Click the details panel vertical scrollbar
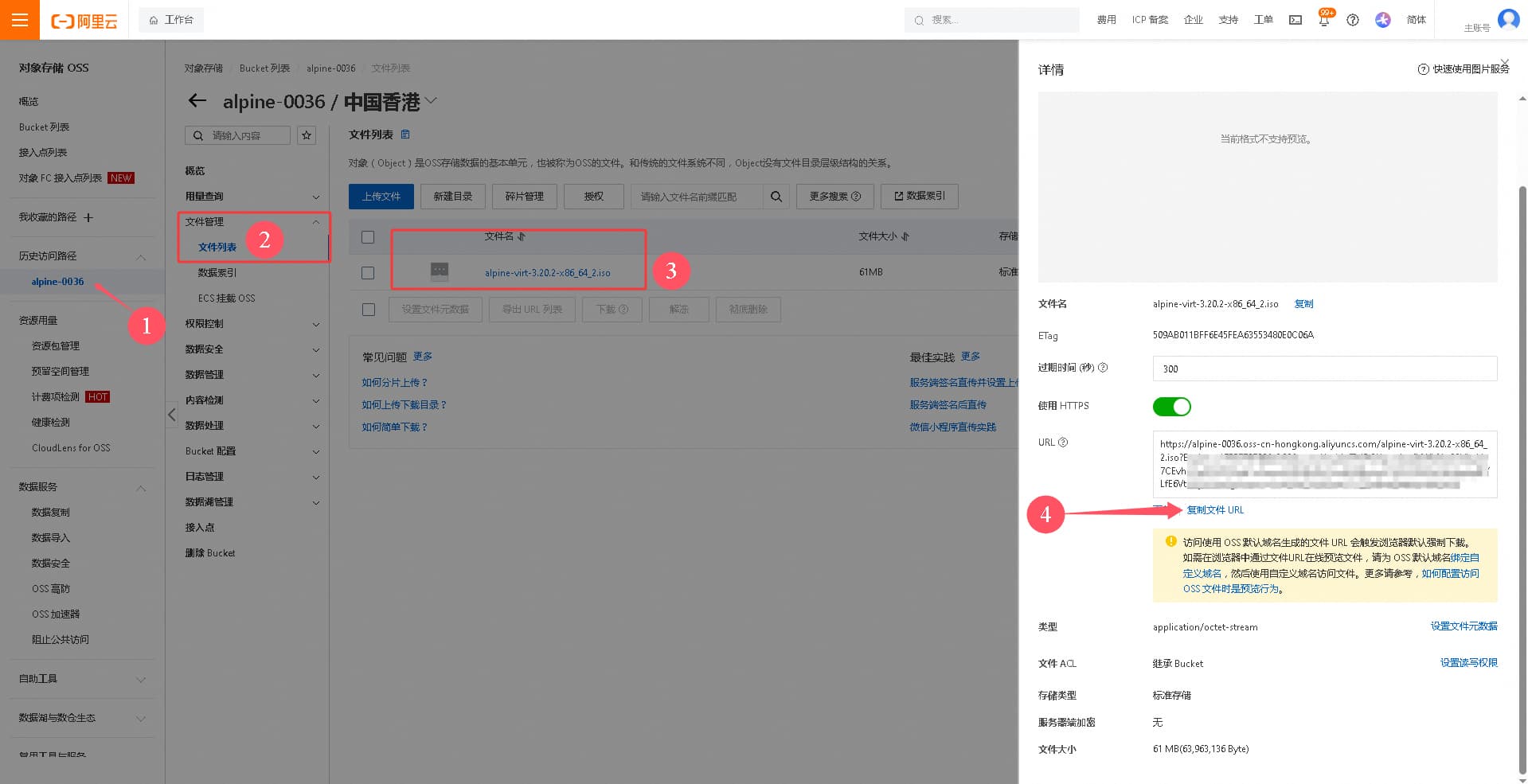1528x784 pixels. [x=1522, y=478]
